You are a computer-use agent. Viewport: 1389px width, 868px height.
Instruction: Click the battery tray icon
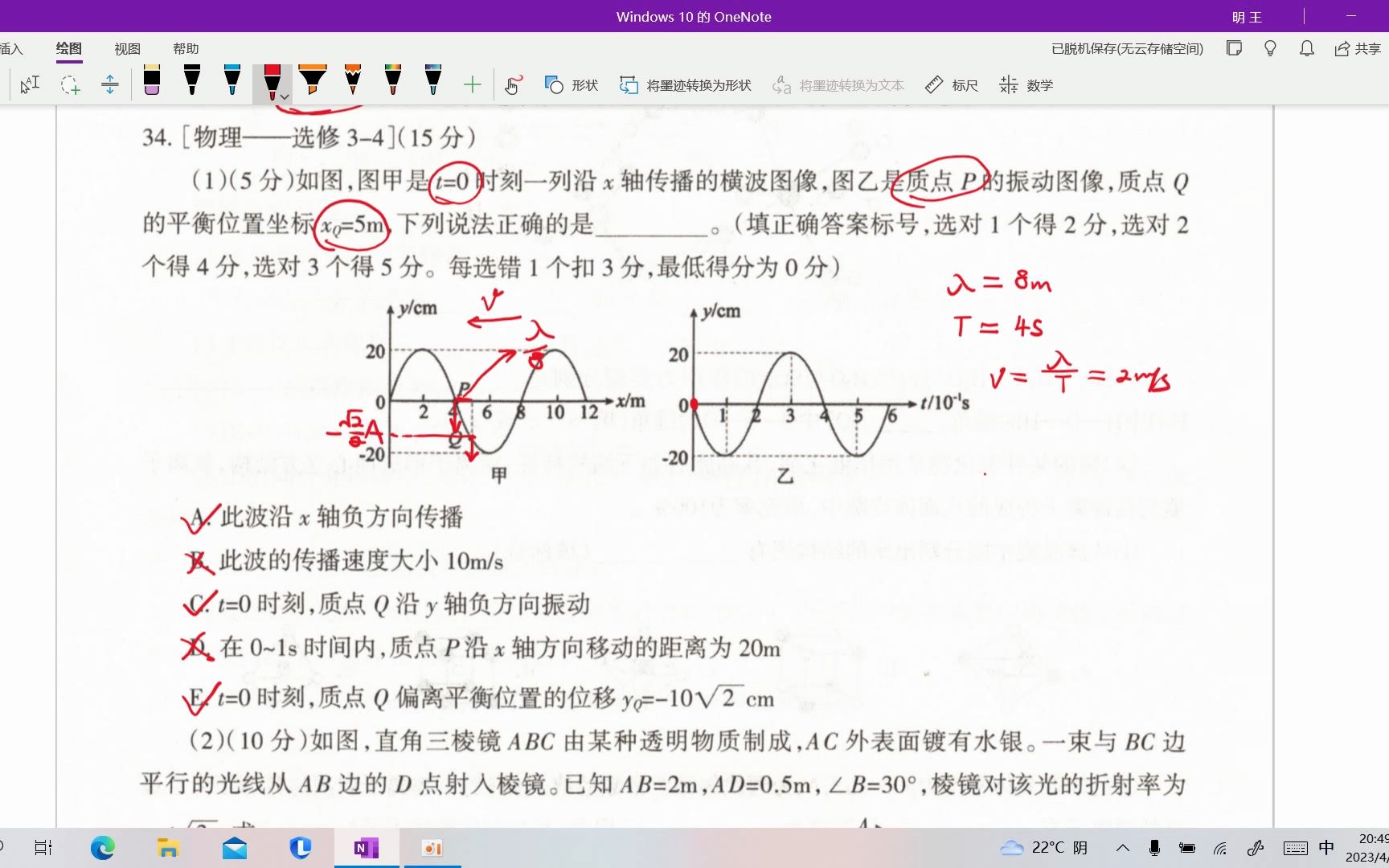pos(1187,848)
